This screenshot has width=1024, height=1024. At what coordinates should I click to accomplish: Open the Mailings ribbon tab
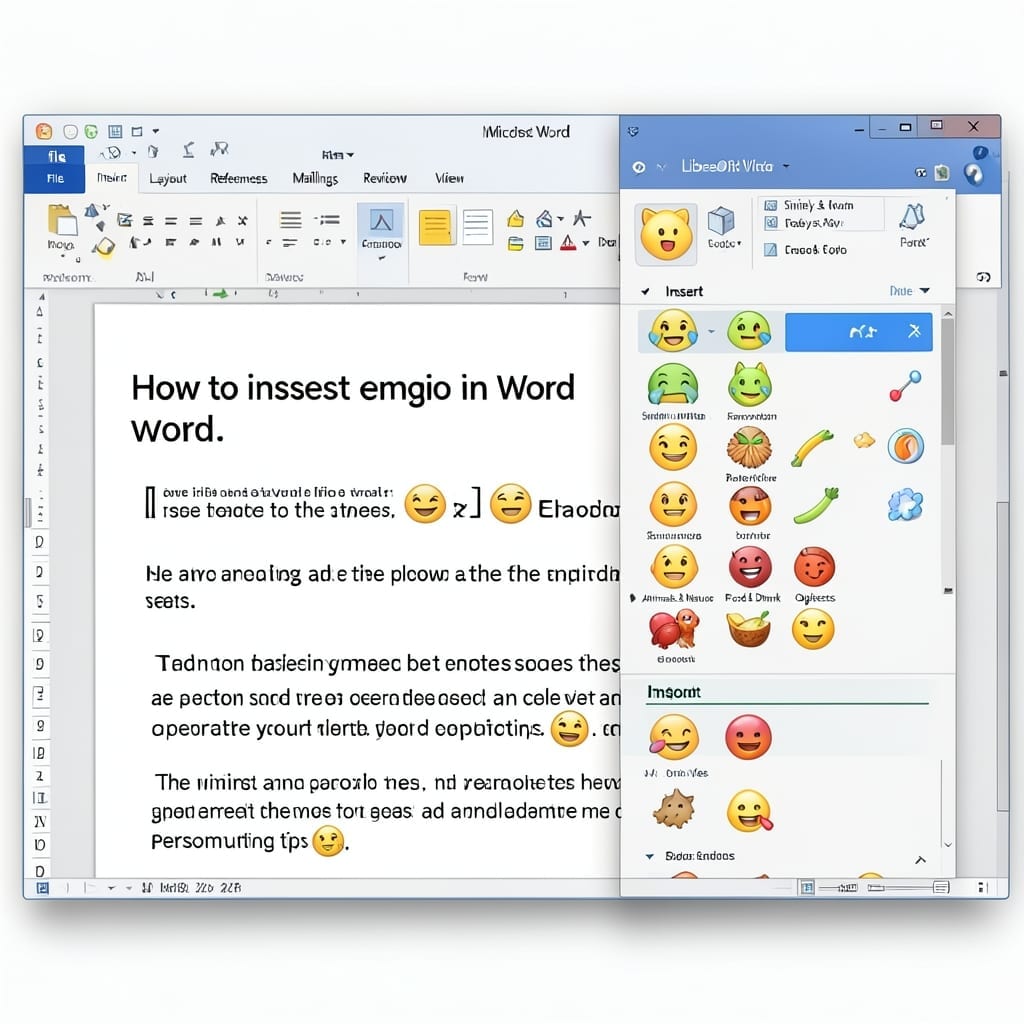coord(315,178)
